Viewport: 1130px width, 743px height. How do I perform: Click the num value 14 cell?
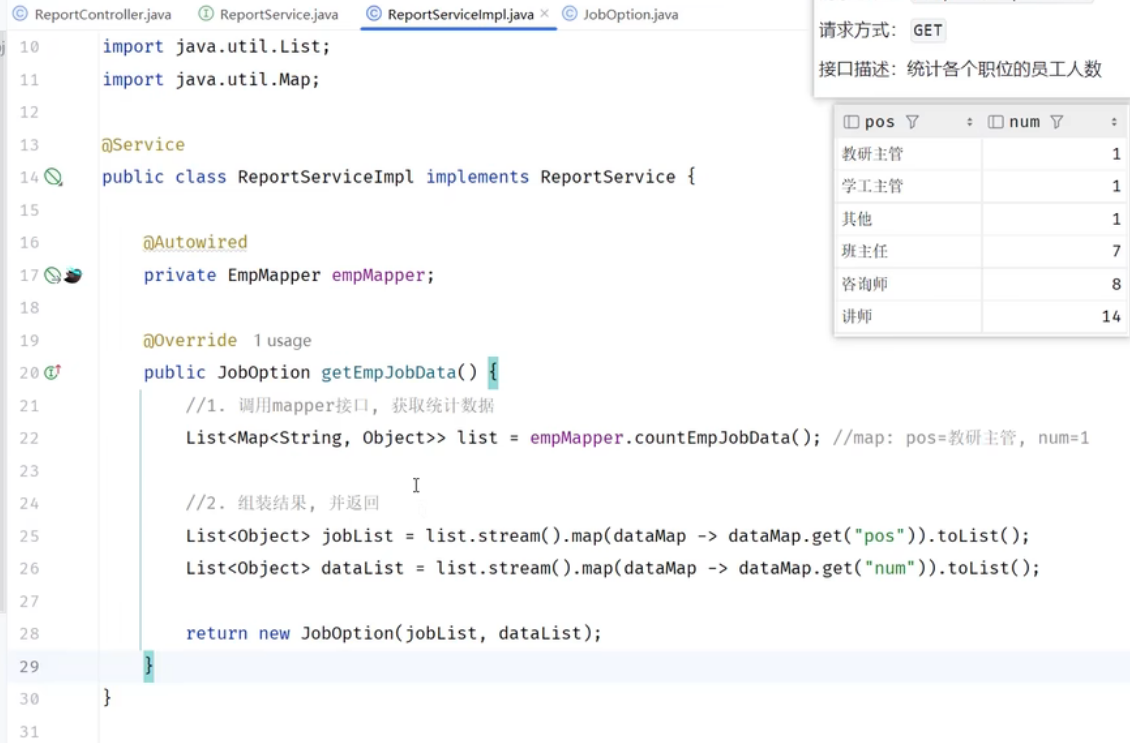coord(1054,316)
